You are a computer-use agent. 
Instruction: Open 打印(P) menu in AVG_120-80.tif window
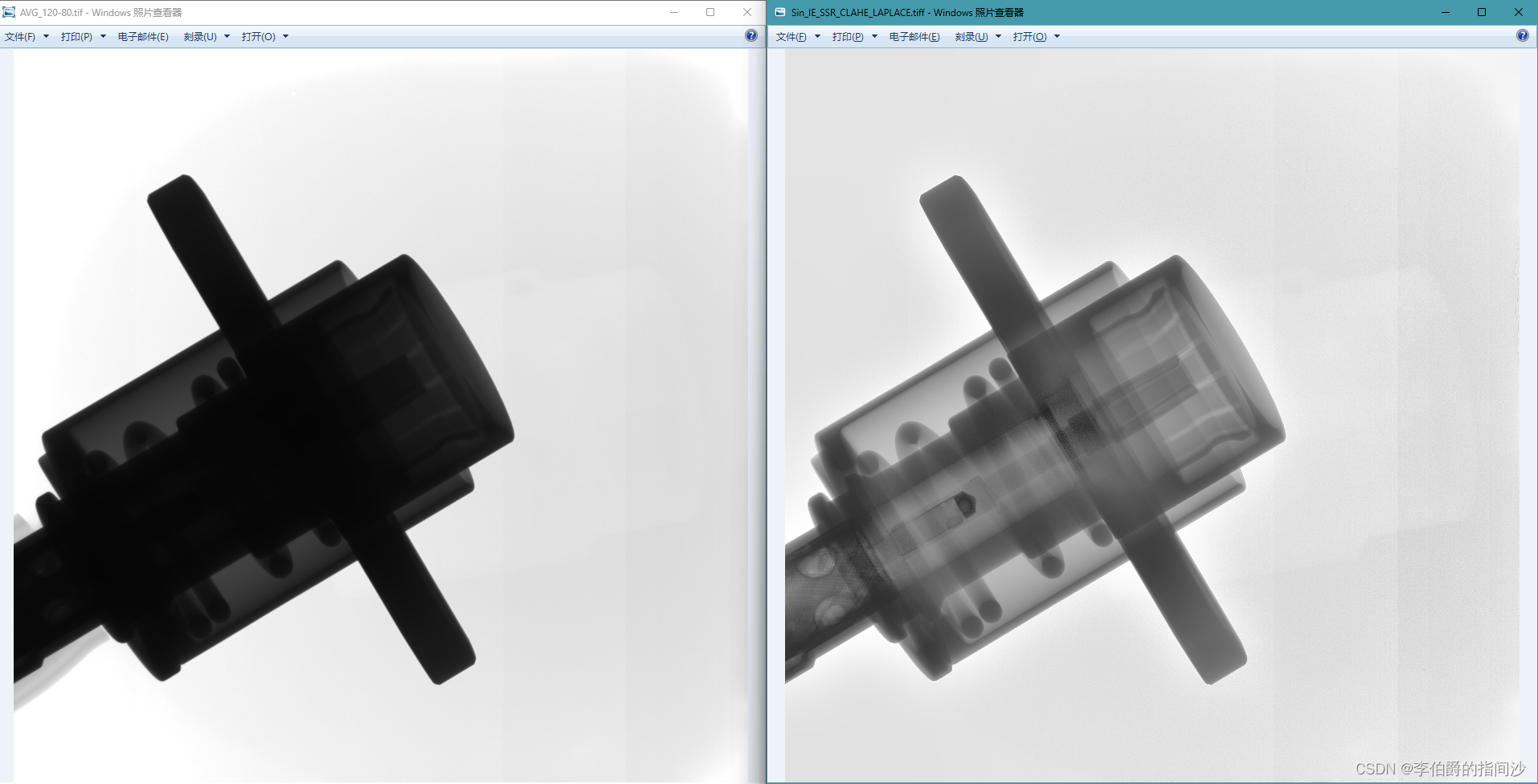pyautogui.click(x=76, y=37)
